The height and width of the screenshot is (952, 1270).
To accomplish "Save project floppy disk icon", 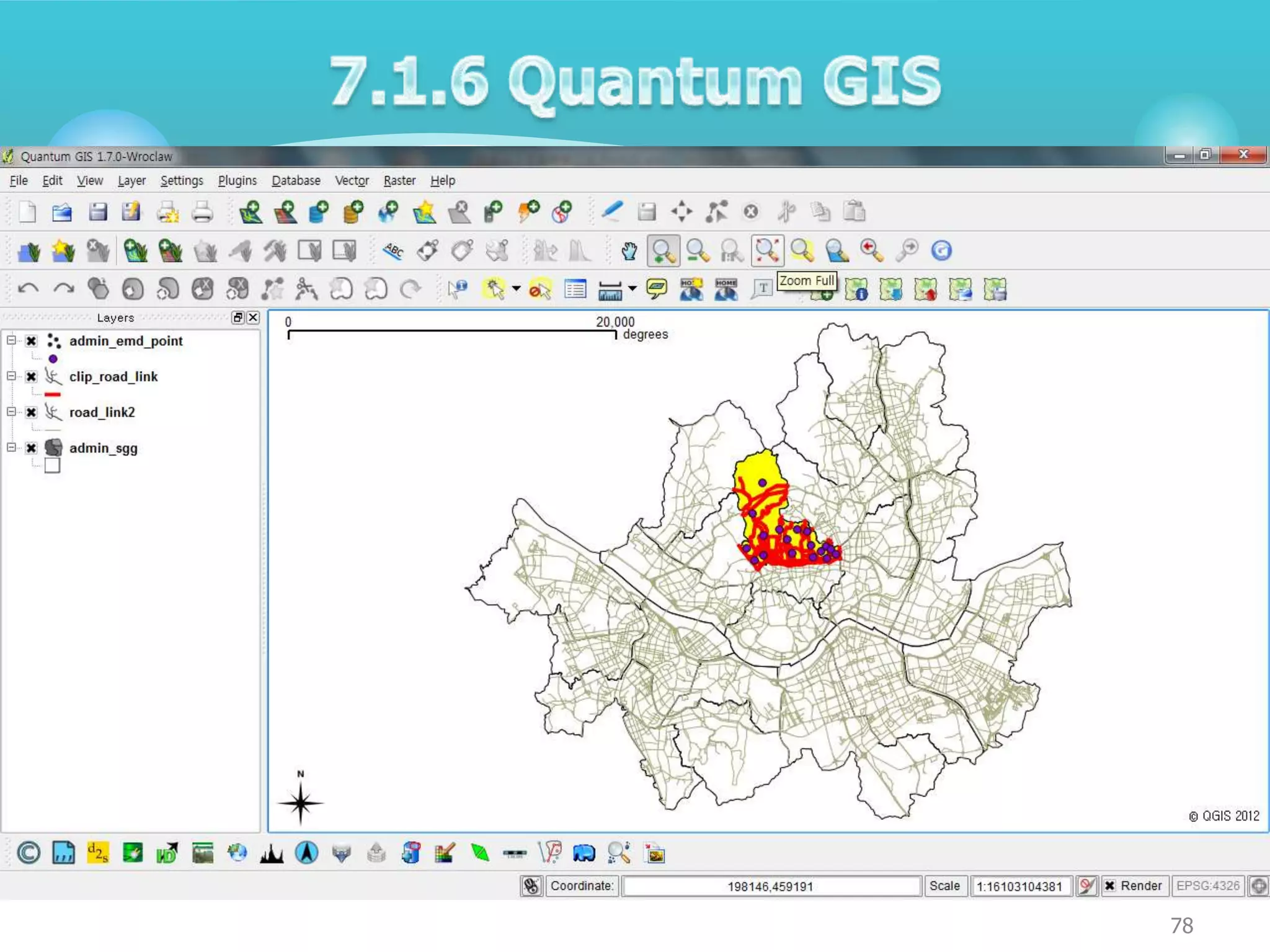I will click(97, 212).
